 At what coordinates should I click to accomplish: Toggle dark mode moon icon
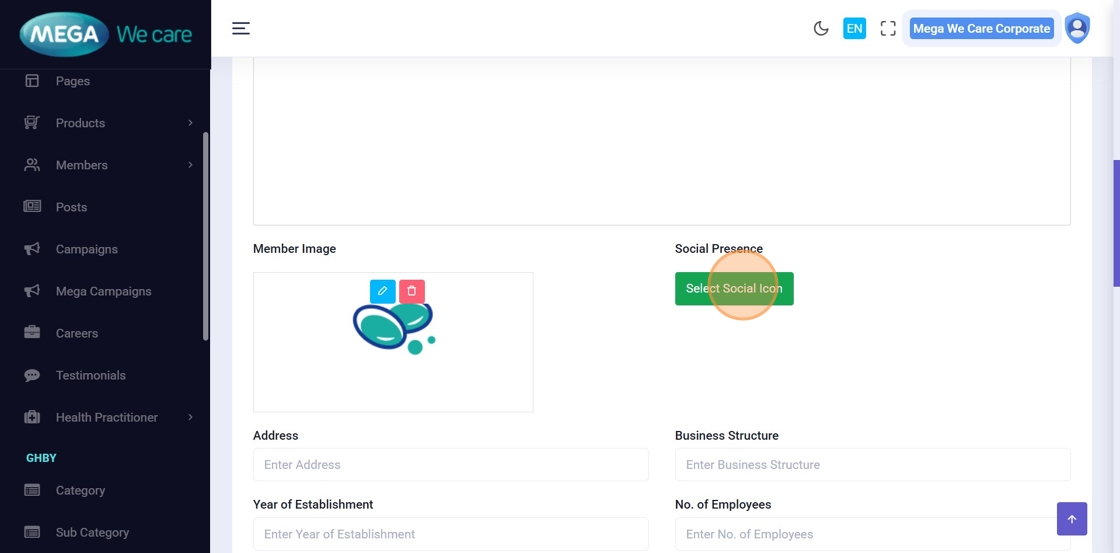(821, 29)
